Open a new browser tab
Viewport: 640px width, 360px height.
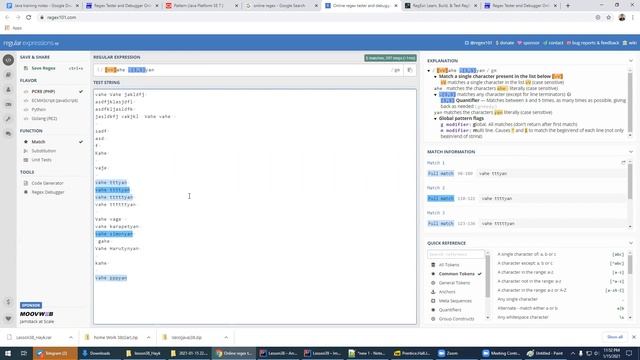click(x=568, y=6)
